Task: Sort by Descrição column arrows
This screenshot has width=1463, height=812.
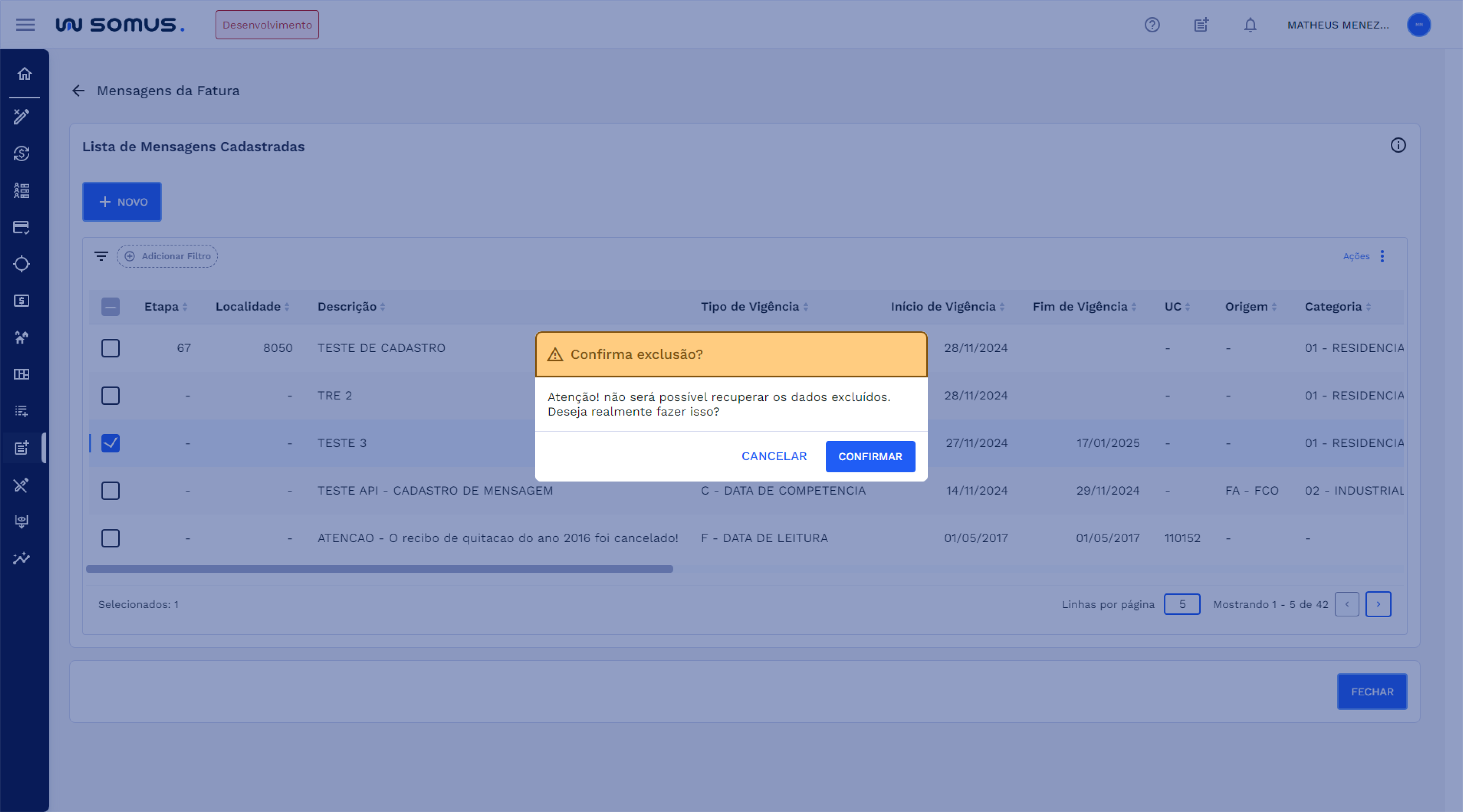Action: click(x=383, y=306)
